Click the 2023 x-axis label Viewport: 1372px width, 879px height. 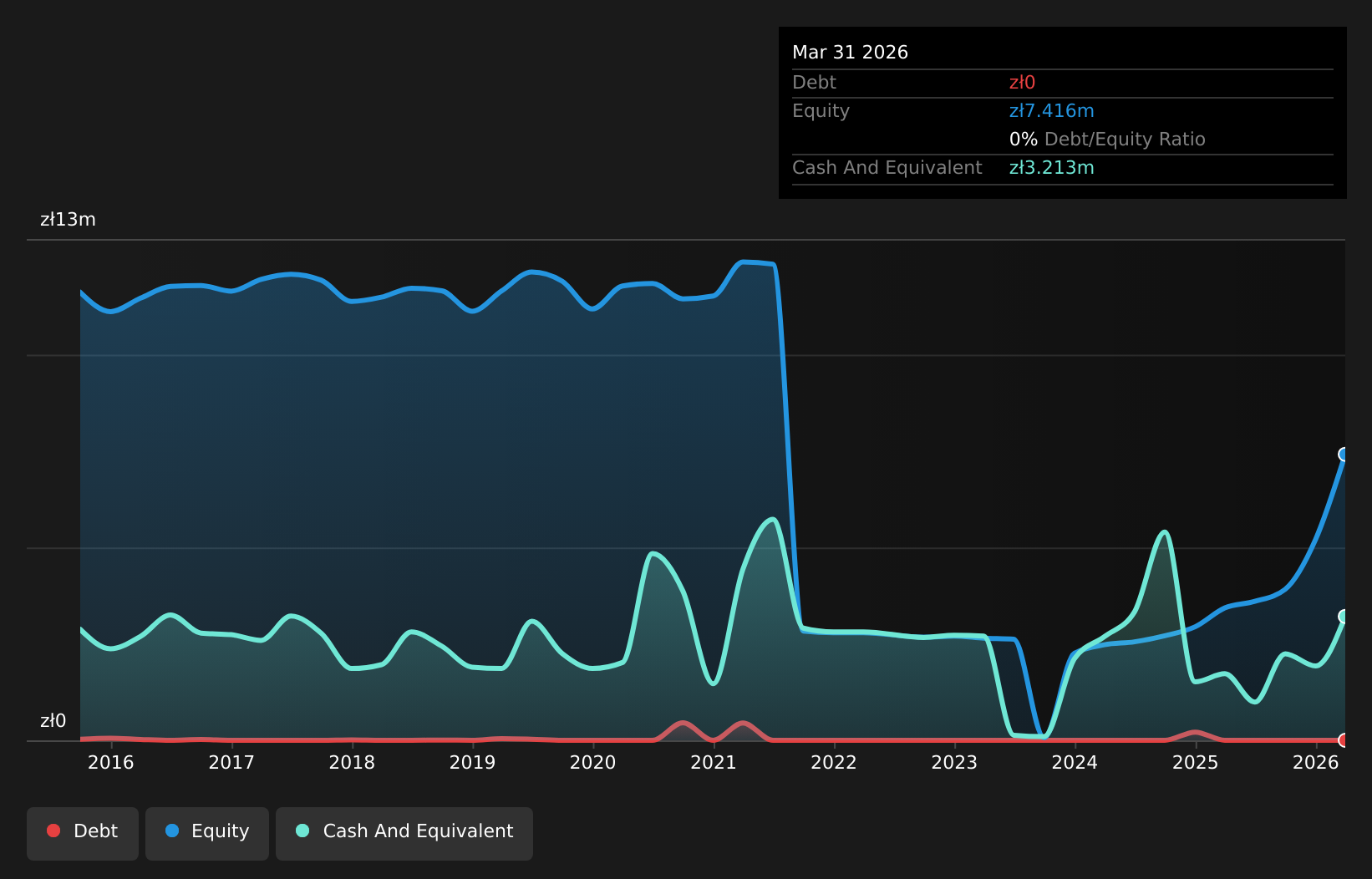[954, 762]
